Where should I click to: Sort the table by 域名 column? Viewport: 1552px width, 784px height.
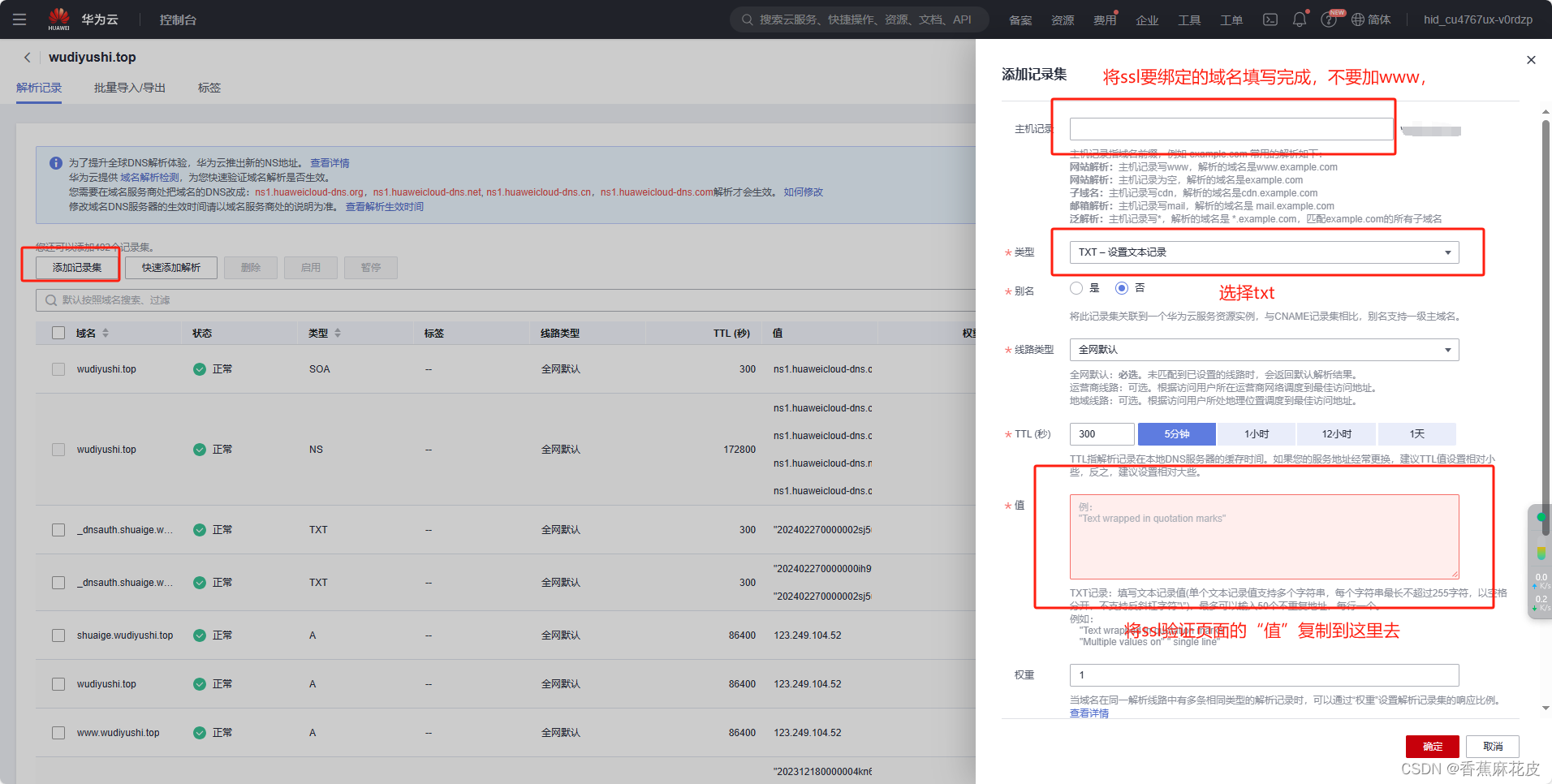point(106,333)
